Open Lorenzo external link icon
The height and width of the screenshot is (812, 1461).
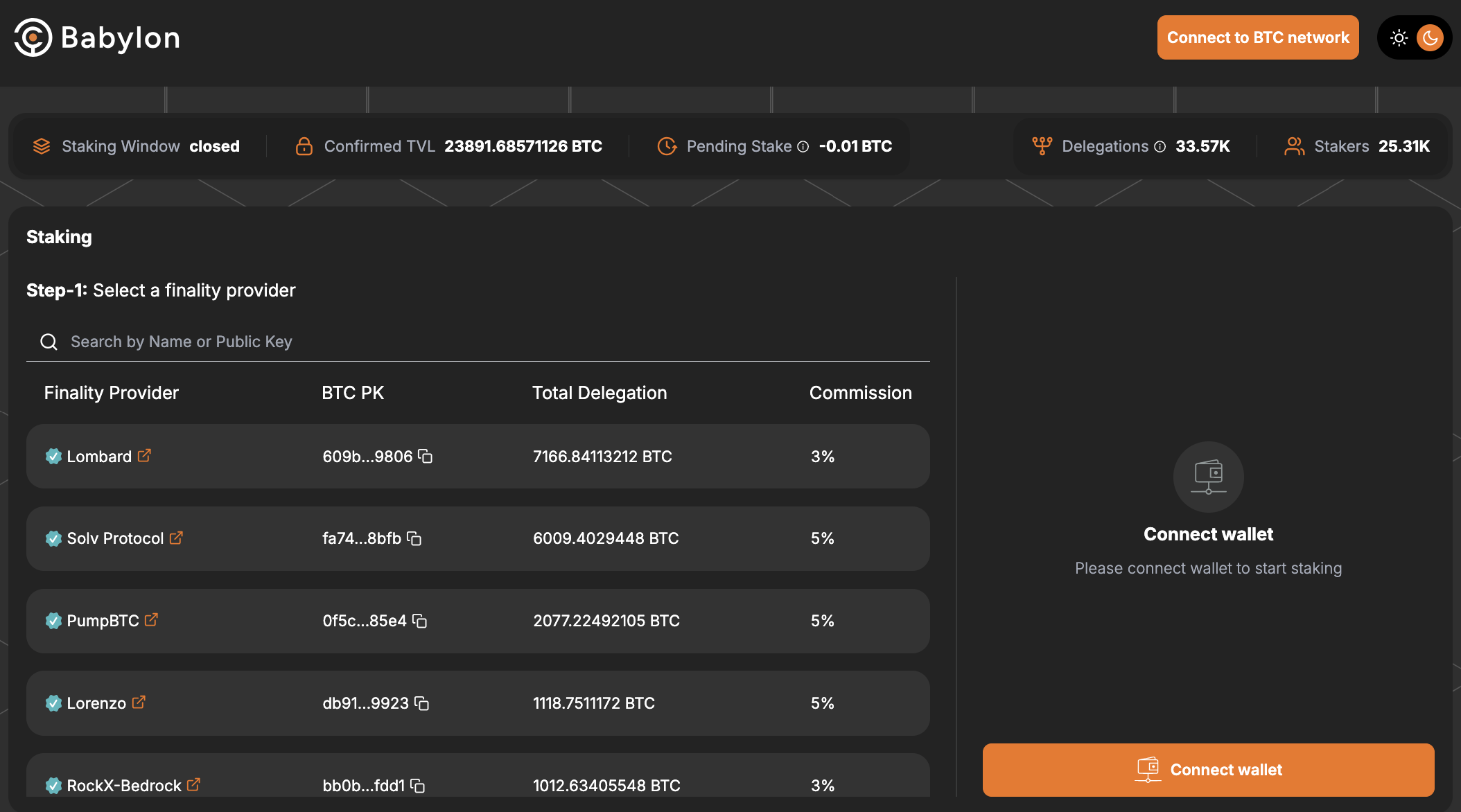[x=139, y=703]
